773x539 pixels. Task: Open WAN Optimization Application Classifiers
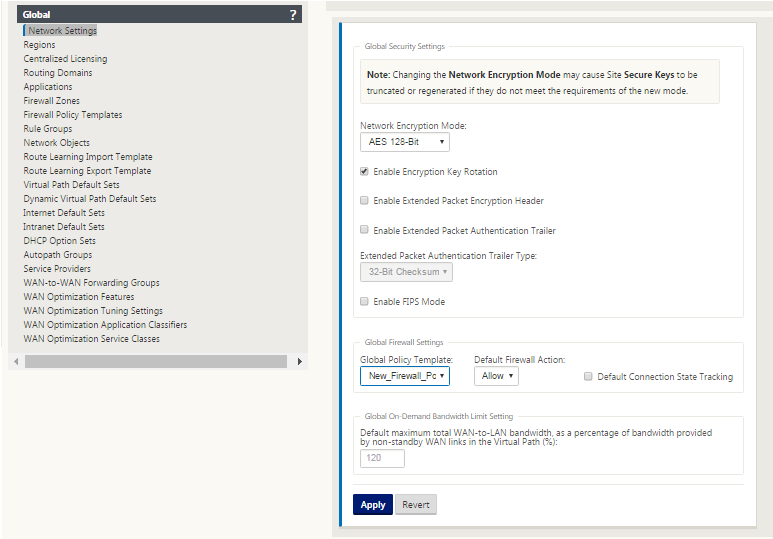tap(105, 325)
